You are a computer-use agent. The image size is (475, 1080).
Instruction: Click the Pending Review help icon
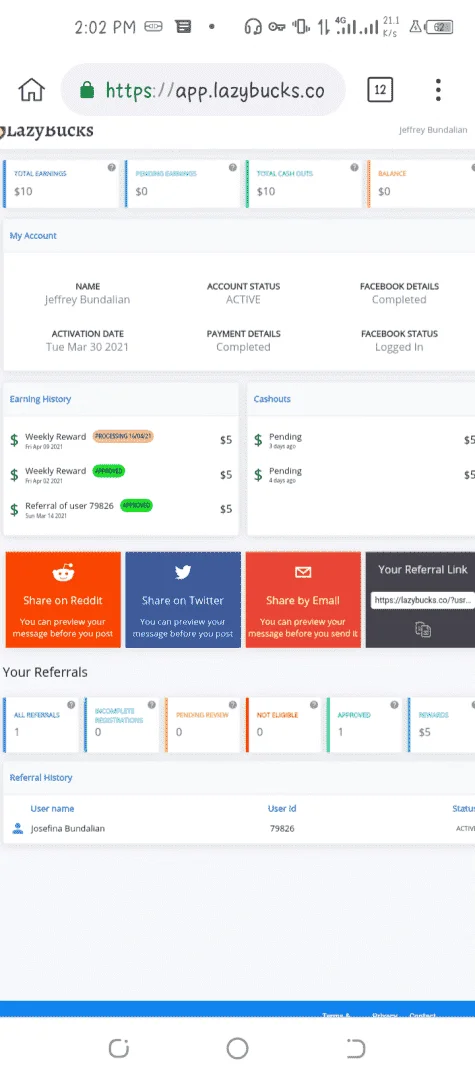pos(233,705)
